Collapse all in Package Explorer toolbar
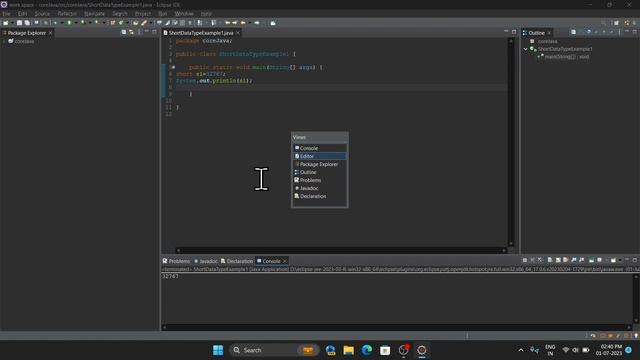 [124, 32]
